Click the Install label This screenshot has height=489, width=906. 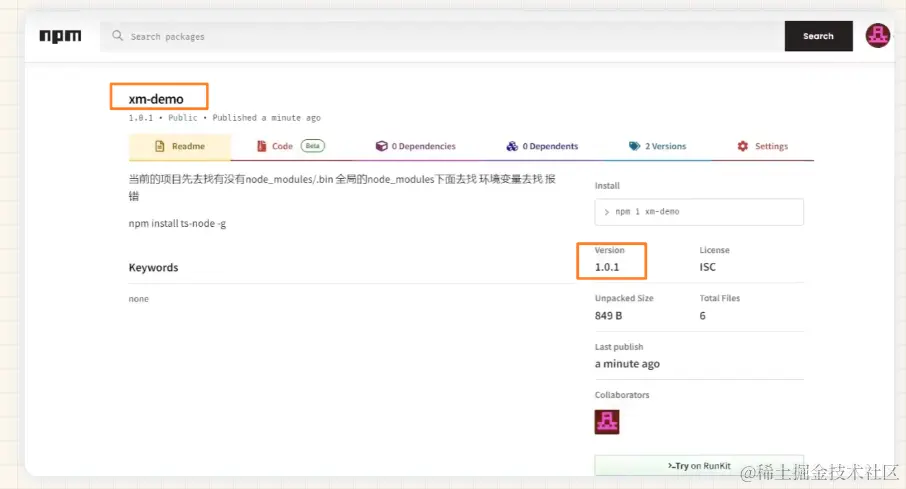[607, 186]
